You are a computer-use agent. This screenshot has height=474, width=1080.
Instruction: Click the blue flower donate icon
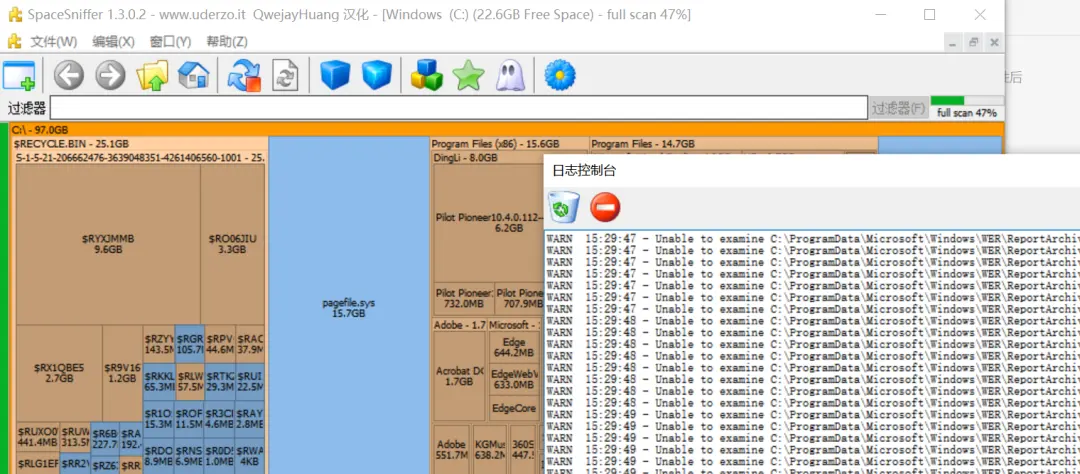coord(560,75)
